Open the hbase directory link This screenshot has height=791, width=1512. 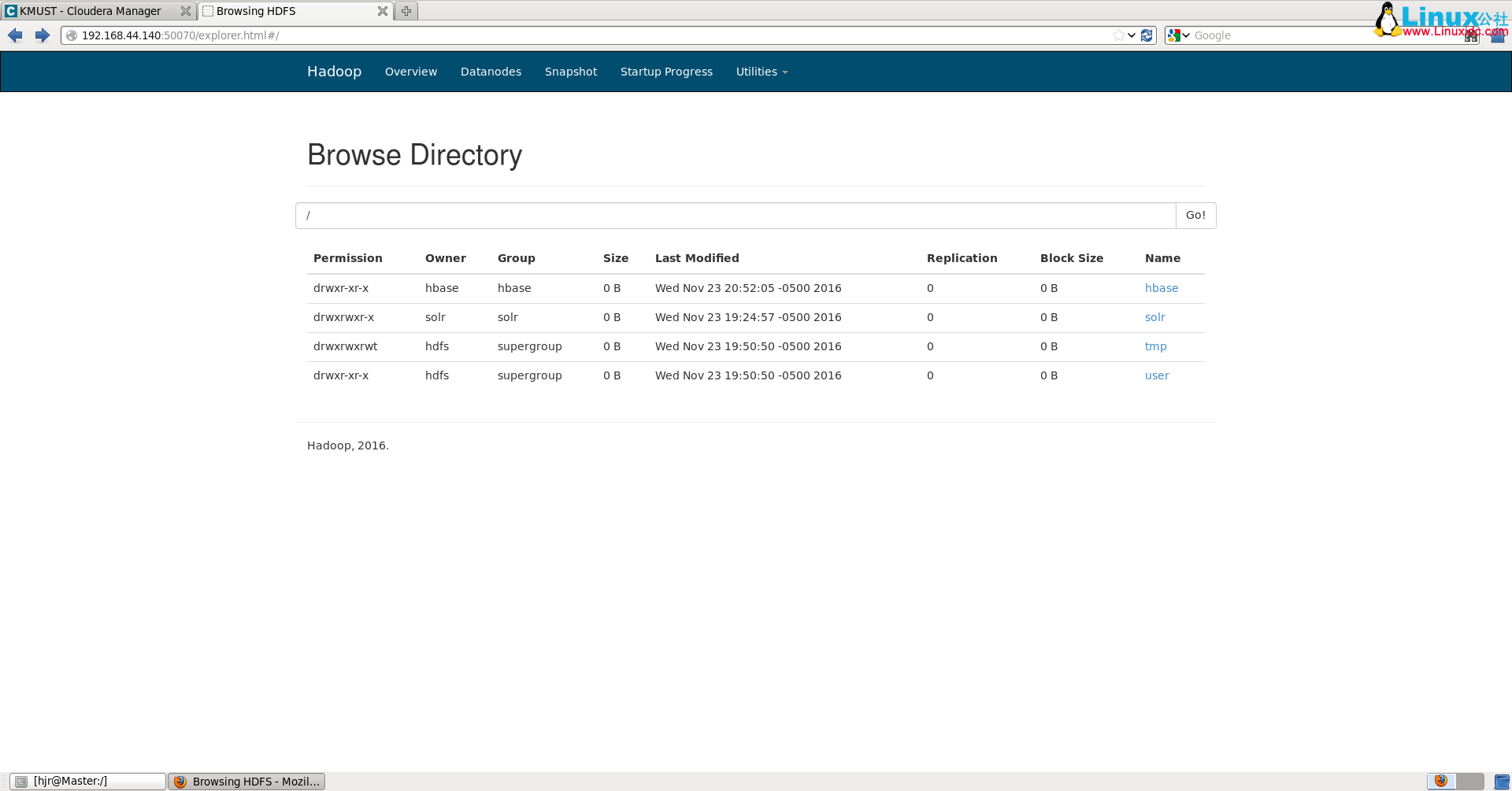[1161, 288]
